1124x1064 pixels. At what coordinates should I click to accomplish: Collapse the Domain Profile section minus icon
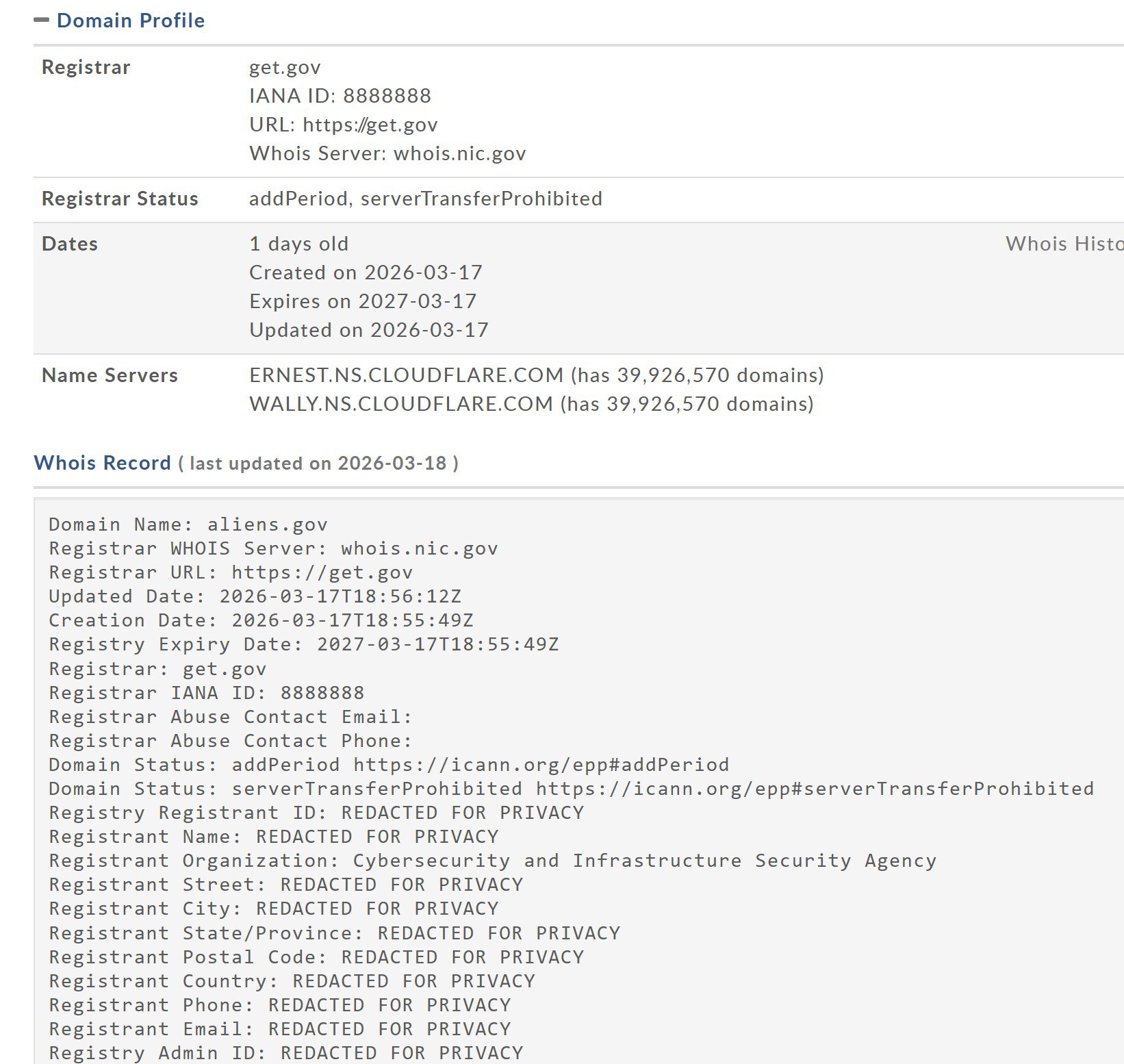(42, 21)
